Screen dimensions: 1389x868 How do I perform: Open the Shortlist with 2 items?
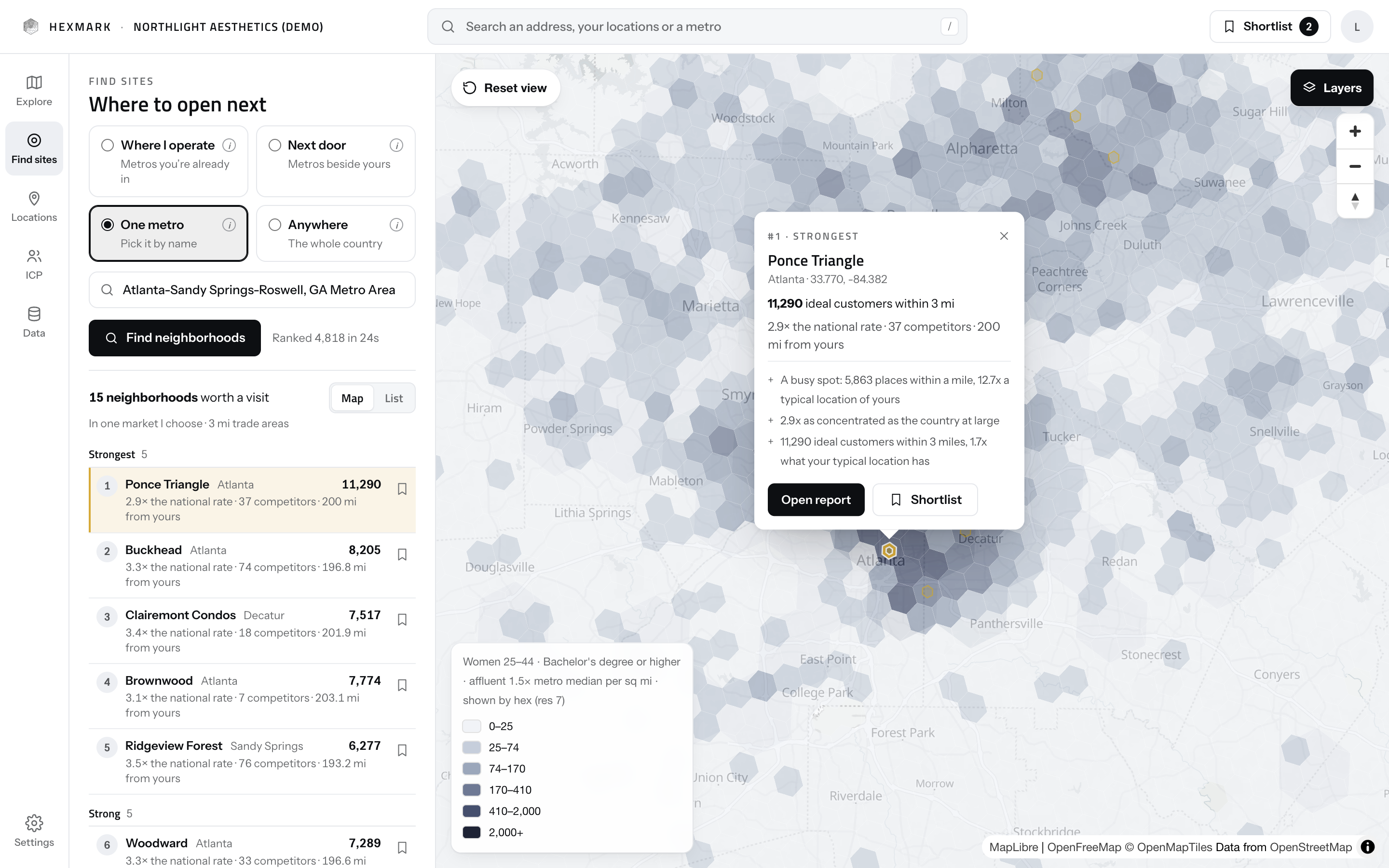coord(1269,27)
